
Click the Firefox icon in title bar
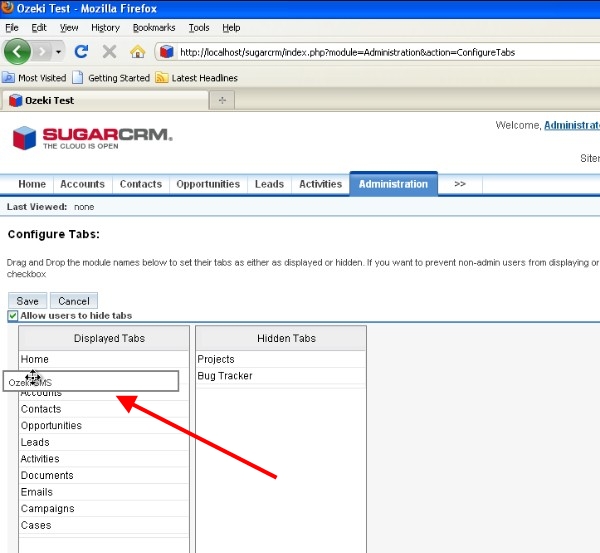click(x=8, y=8)
